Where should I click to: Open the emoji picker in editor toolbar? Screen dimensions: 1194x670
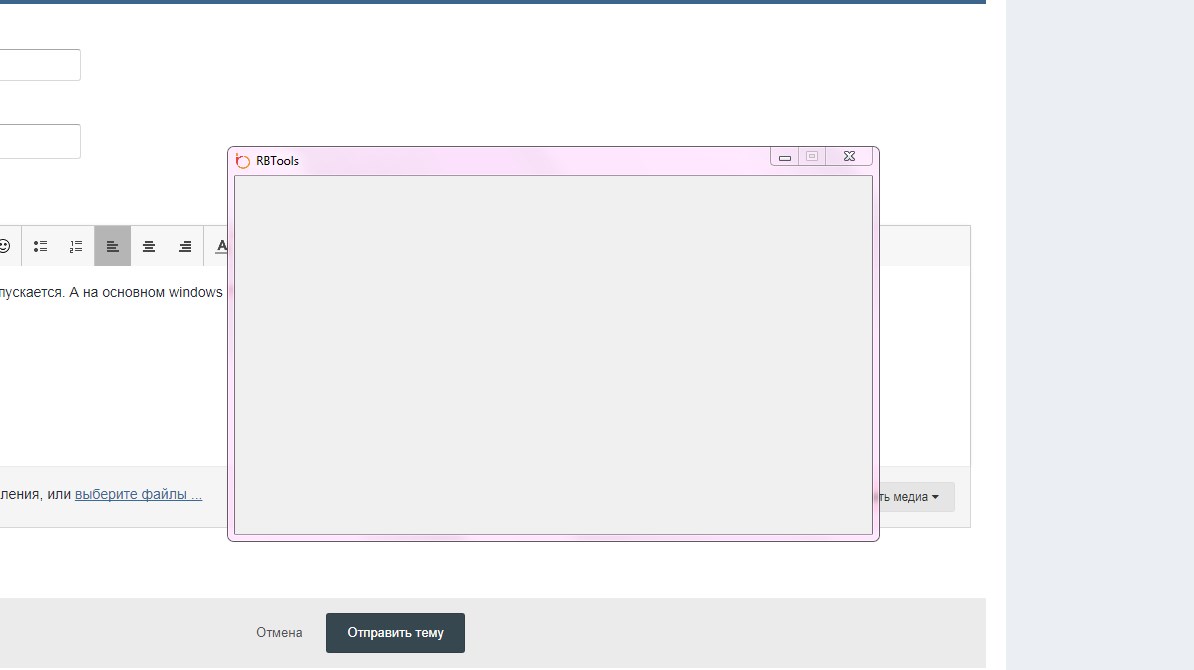(5, 246)
